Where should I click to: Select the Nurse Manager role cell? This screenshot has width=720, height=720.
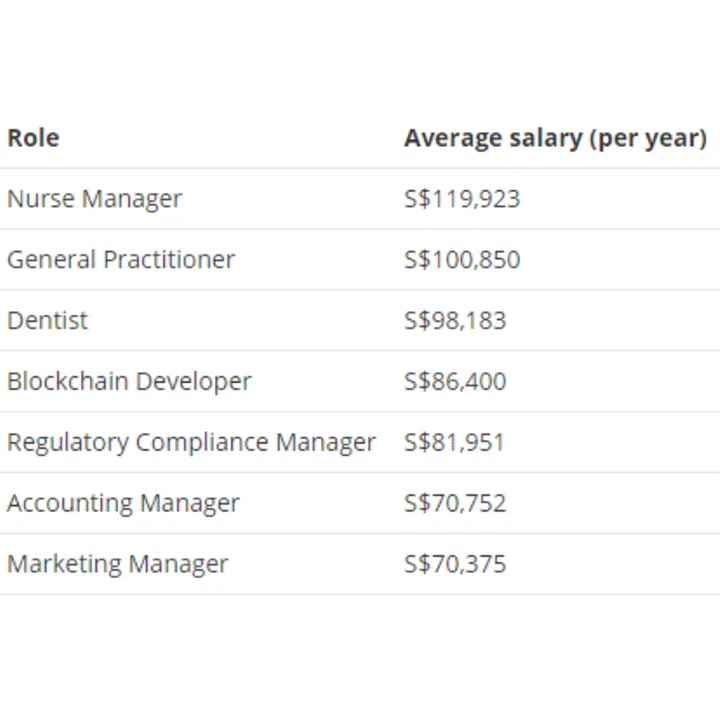[94, 199]
